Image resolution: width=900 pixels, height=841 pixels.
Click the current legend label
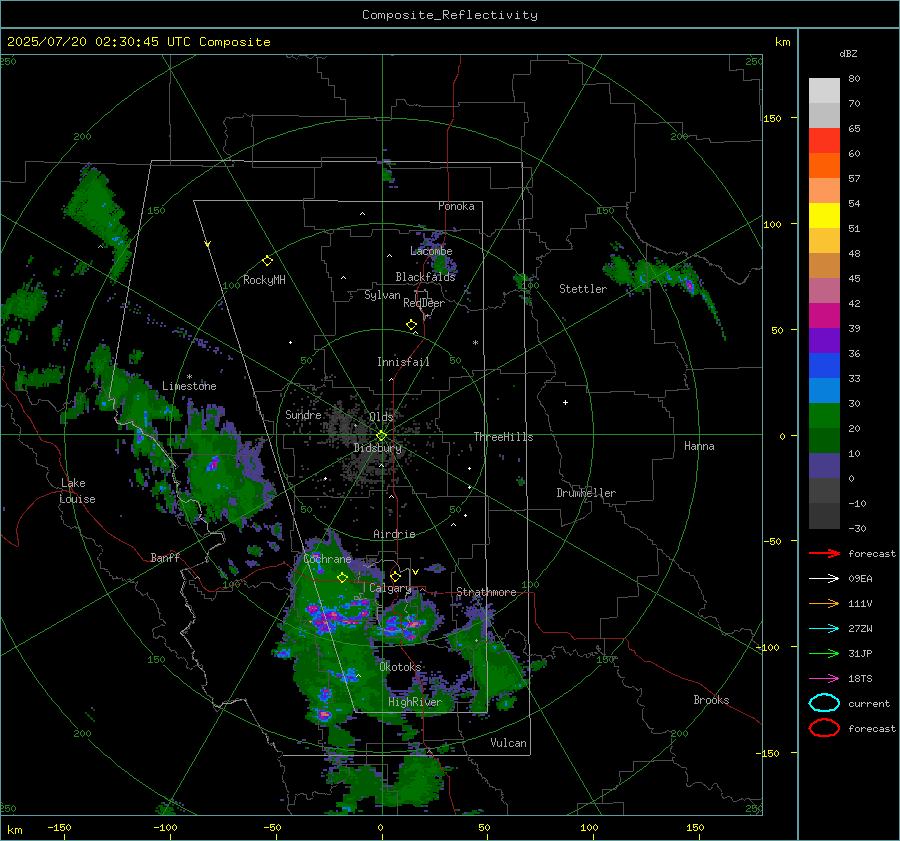point(868,703)
